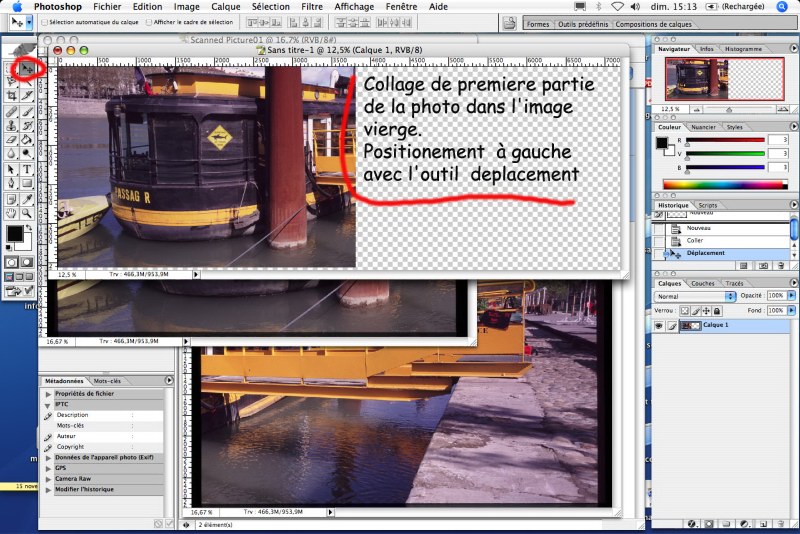The width and height of the screenshot is (800, 534).
Task: Delete current state in Historique panel
Action: point(781,266)
